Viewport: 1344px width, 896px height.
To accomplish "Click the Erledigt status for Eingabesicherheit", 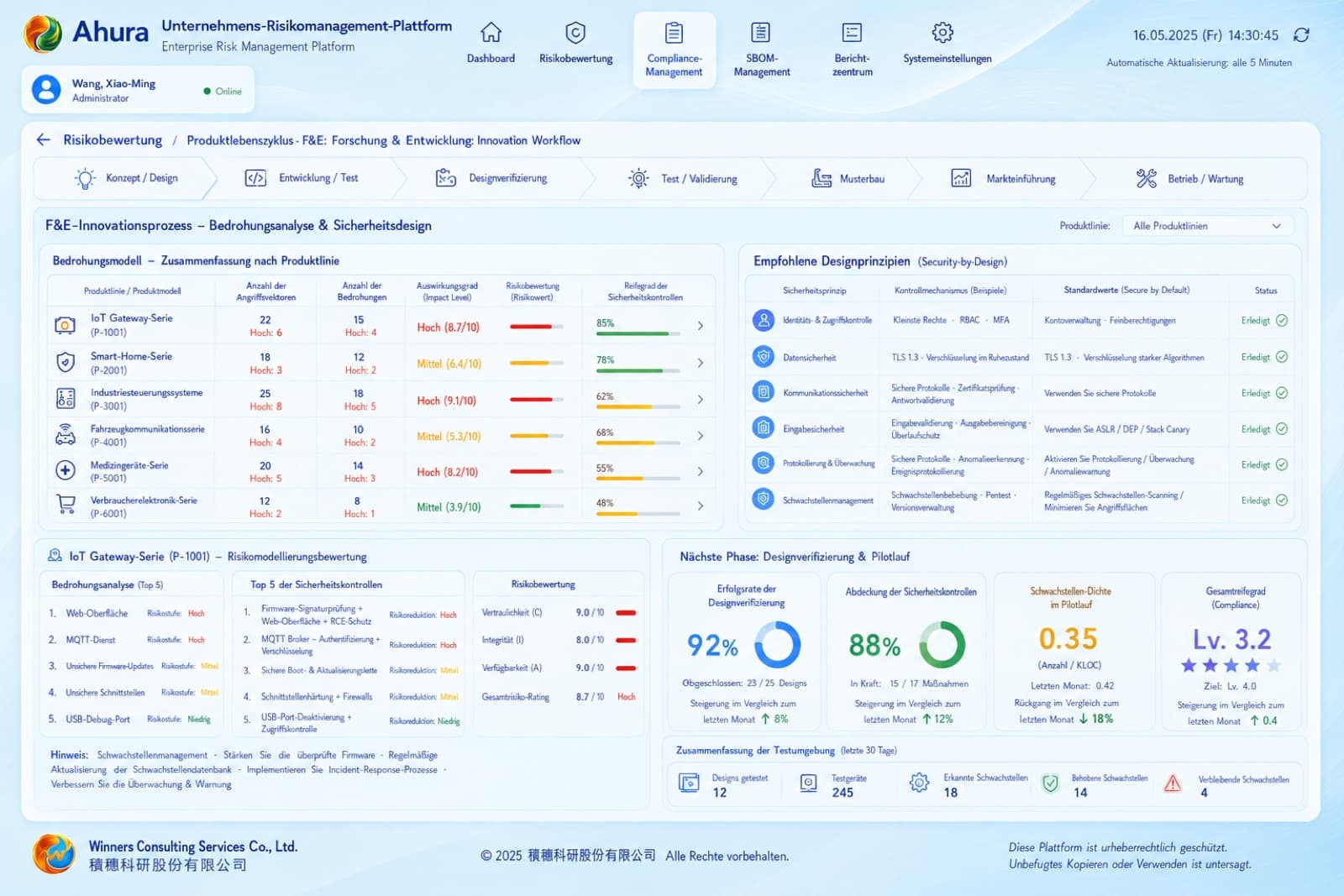I will coord(1264,429).
